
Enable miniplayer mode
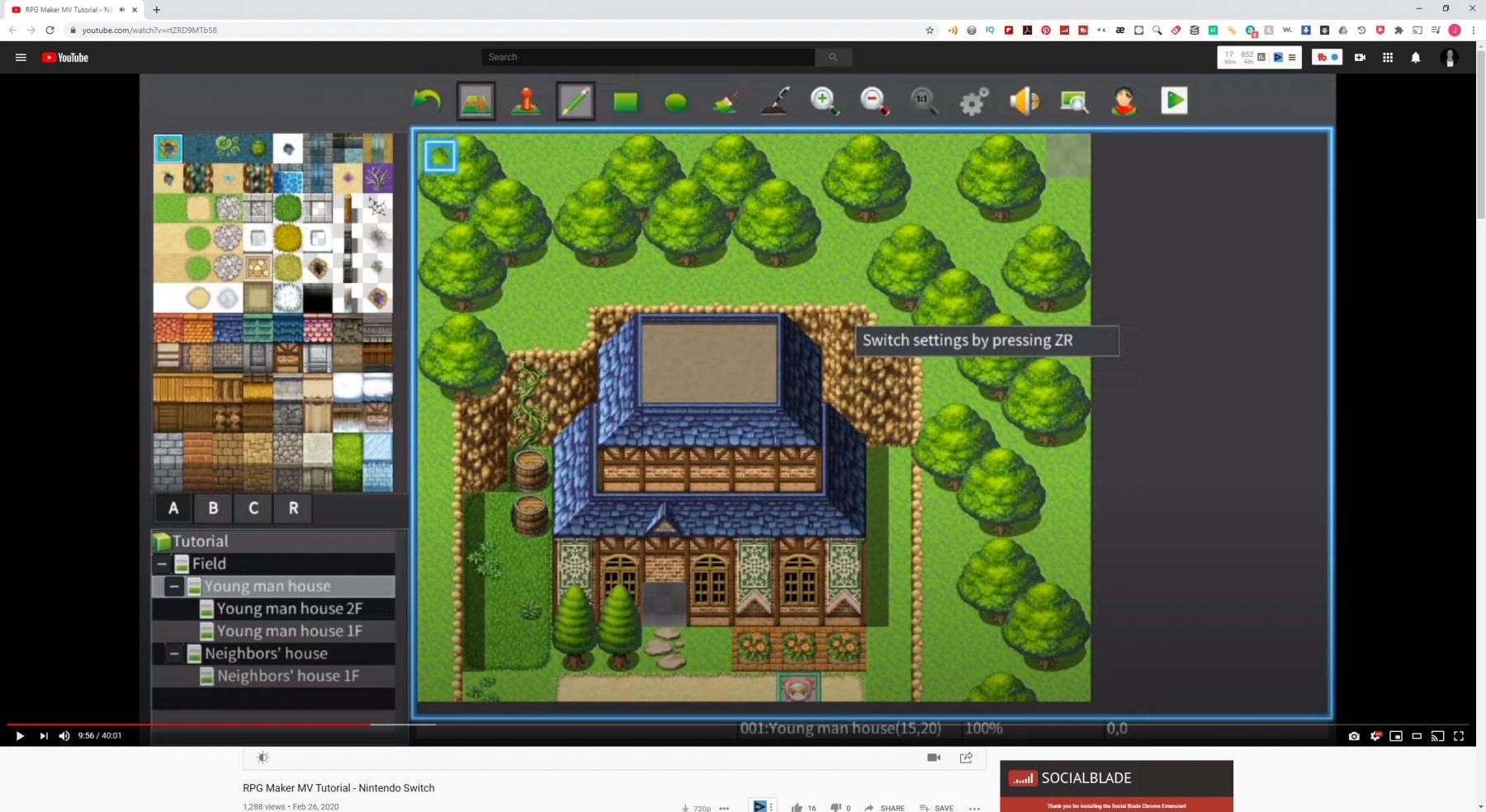pos(1396,736)
